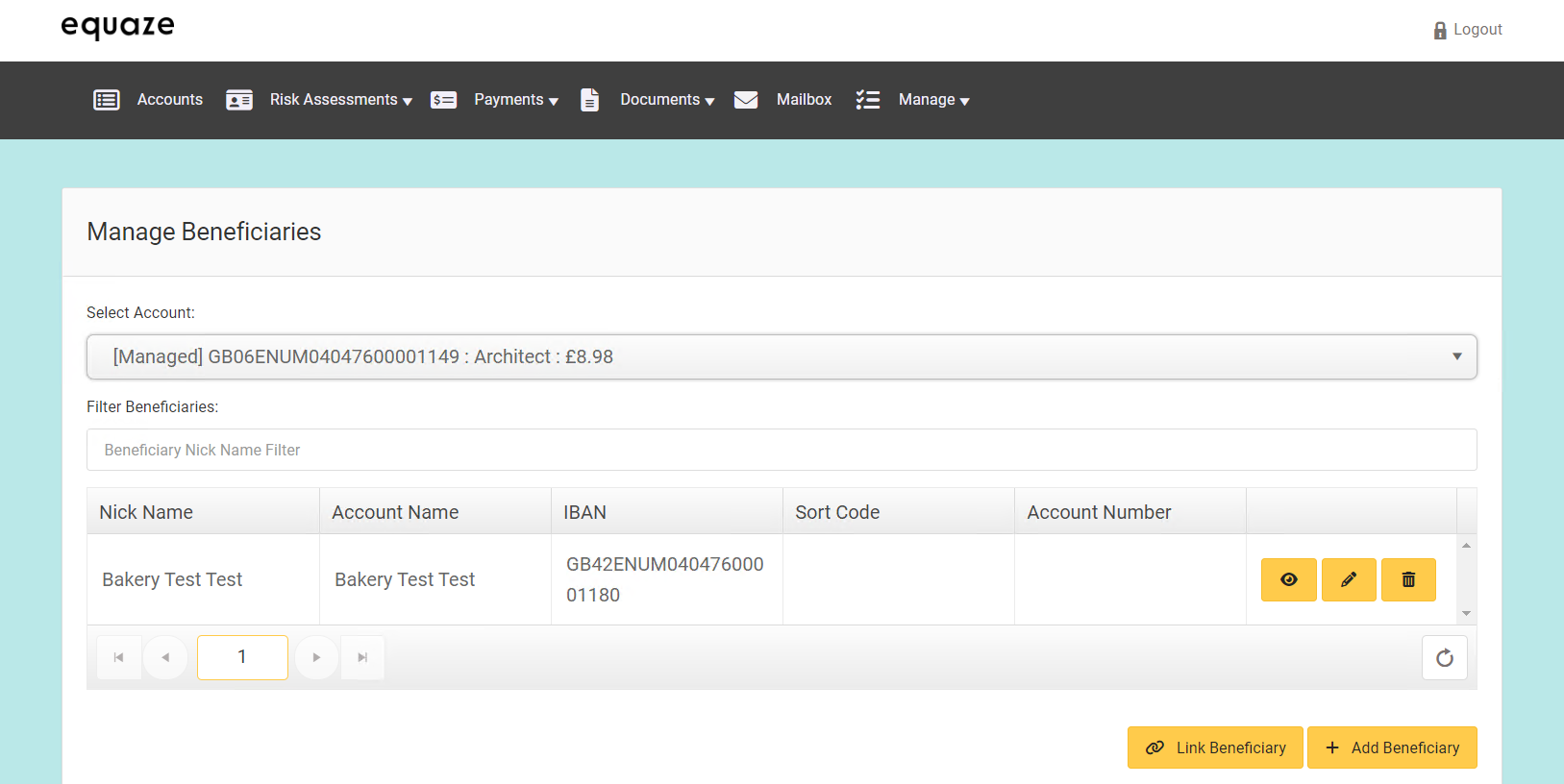Expand the Risk Assessments menu

tap(340, 100)
